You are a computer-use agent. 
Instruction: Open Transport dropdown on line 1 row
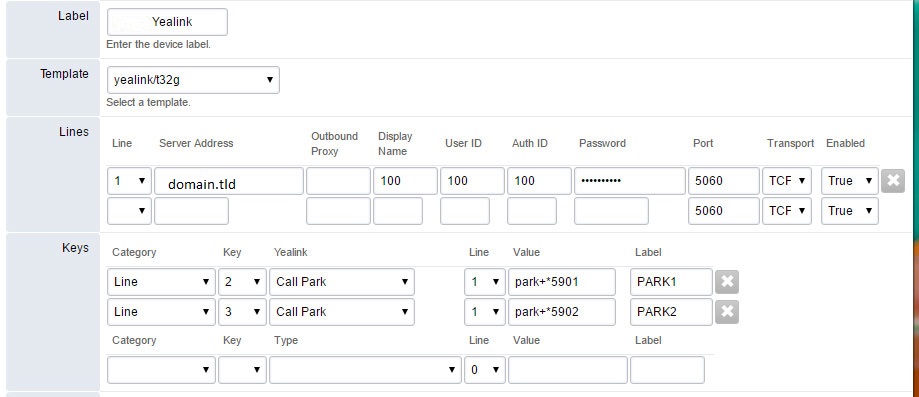[787, 181]
